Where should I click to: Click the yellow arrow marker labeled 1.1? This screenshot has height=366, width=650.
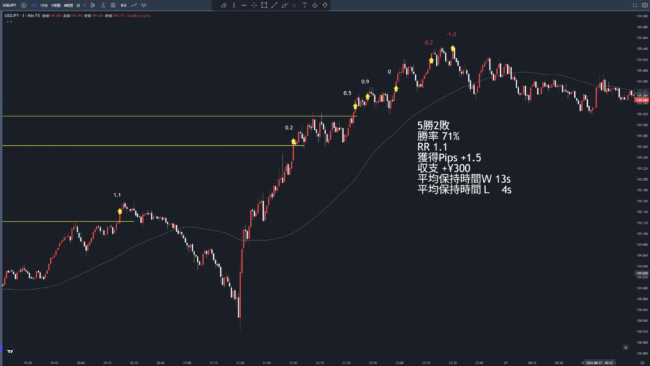[120, 211]
